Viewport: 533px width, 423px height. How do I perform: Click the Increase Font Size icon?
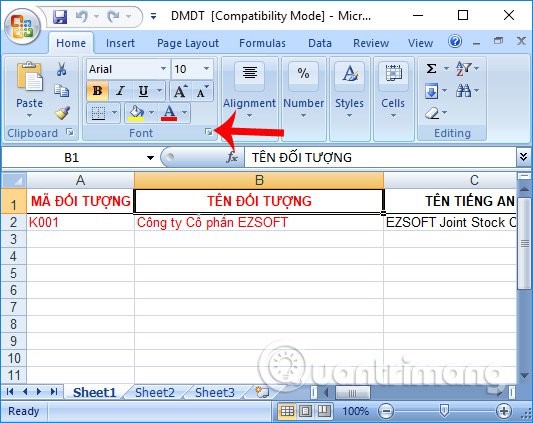click(x=180, y=91)
